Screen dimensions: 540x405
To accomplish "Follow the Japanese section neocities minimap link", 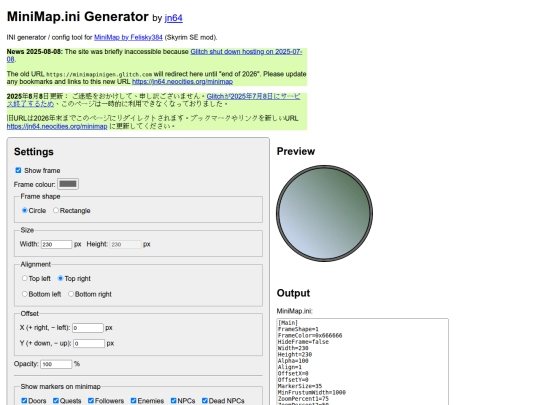I will 57,126.
